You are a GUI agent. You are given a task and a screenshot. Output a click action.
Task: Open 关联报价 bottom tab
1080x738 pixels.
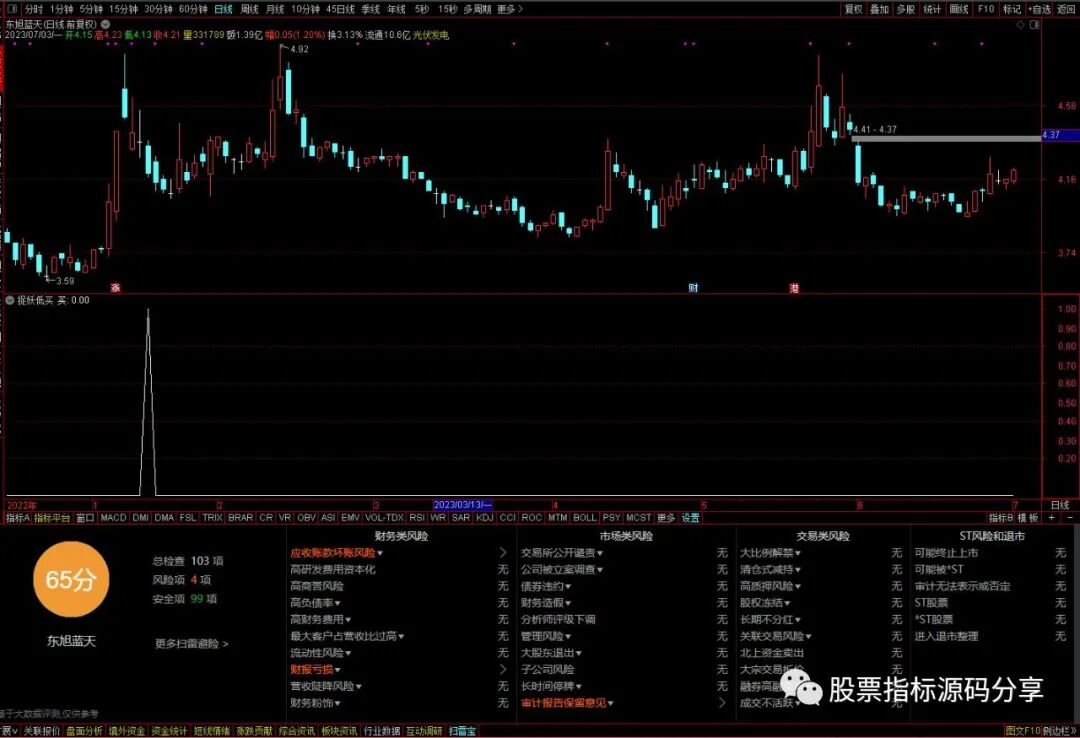(x=42, y=731)
